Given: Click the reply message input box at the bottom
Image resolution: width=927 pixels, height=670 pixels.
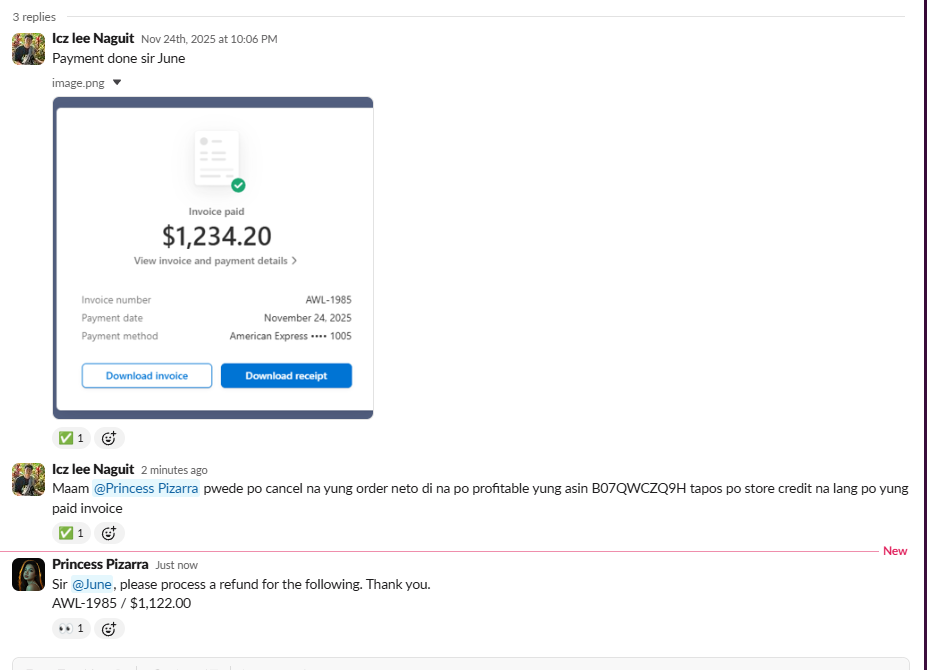Looking at the screenshot, I should point(460,664).
